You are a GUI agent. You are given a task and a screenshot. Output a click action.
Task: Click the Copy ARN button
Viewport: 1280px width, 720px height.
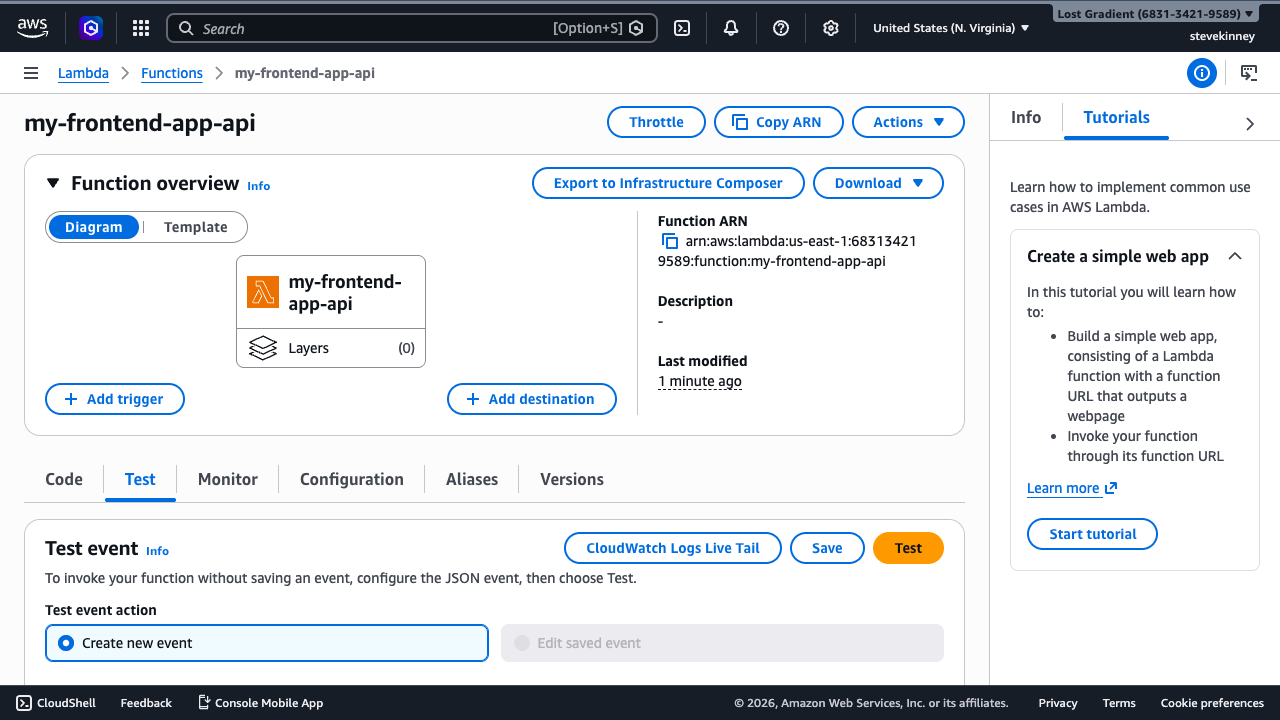777,122
